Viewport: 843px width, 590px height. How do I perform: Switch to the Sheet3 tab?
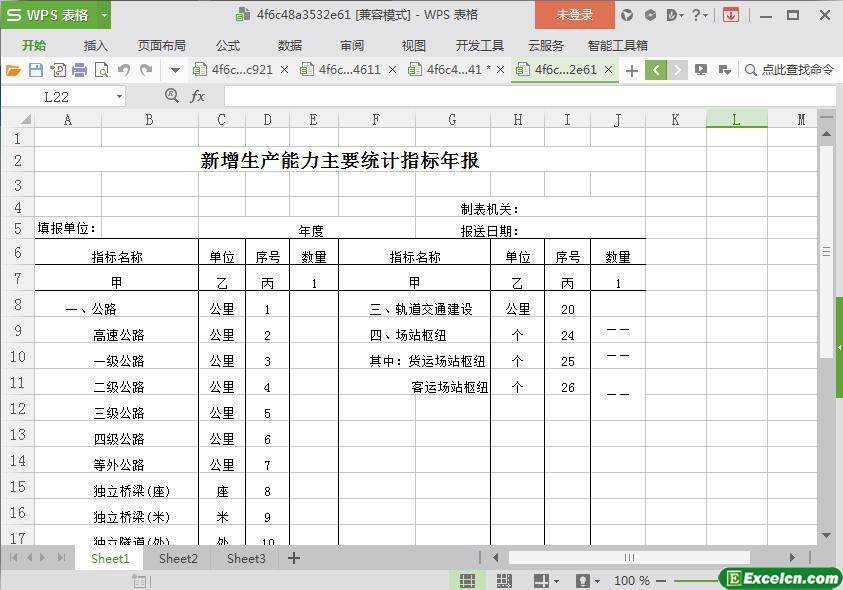[x=246, y=558]
